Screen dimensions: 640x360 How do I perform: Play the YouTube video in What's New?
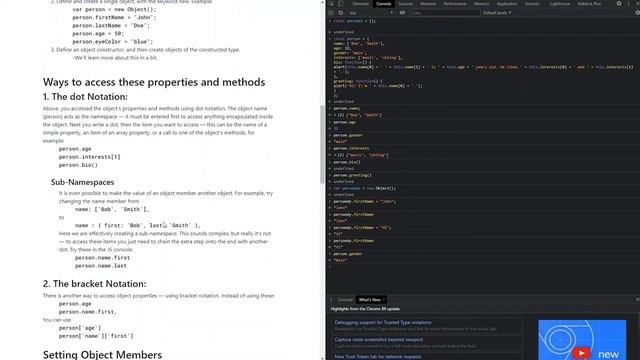pyautogui.click(x=581, y=353)
